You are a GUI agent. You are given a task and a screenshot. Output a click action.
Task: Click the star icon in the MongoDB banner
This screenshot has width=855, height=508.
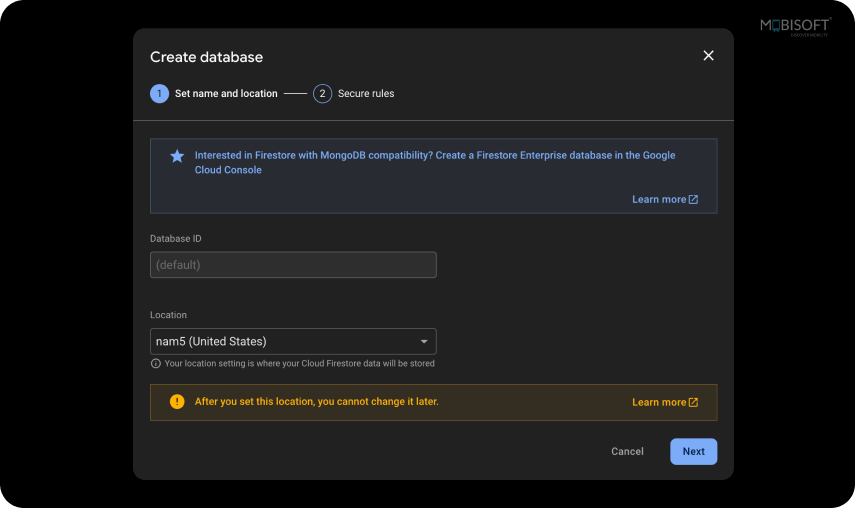177,156
